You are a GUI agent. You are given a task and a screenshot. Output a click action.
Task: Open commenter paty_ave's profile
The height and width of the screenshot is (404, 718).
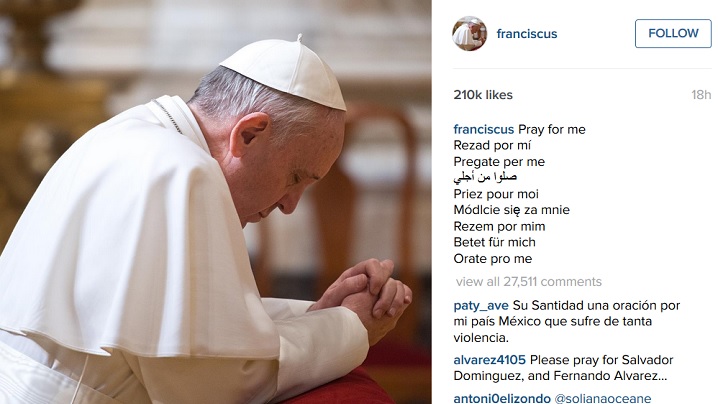pos(481,306)
